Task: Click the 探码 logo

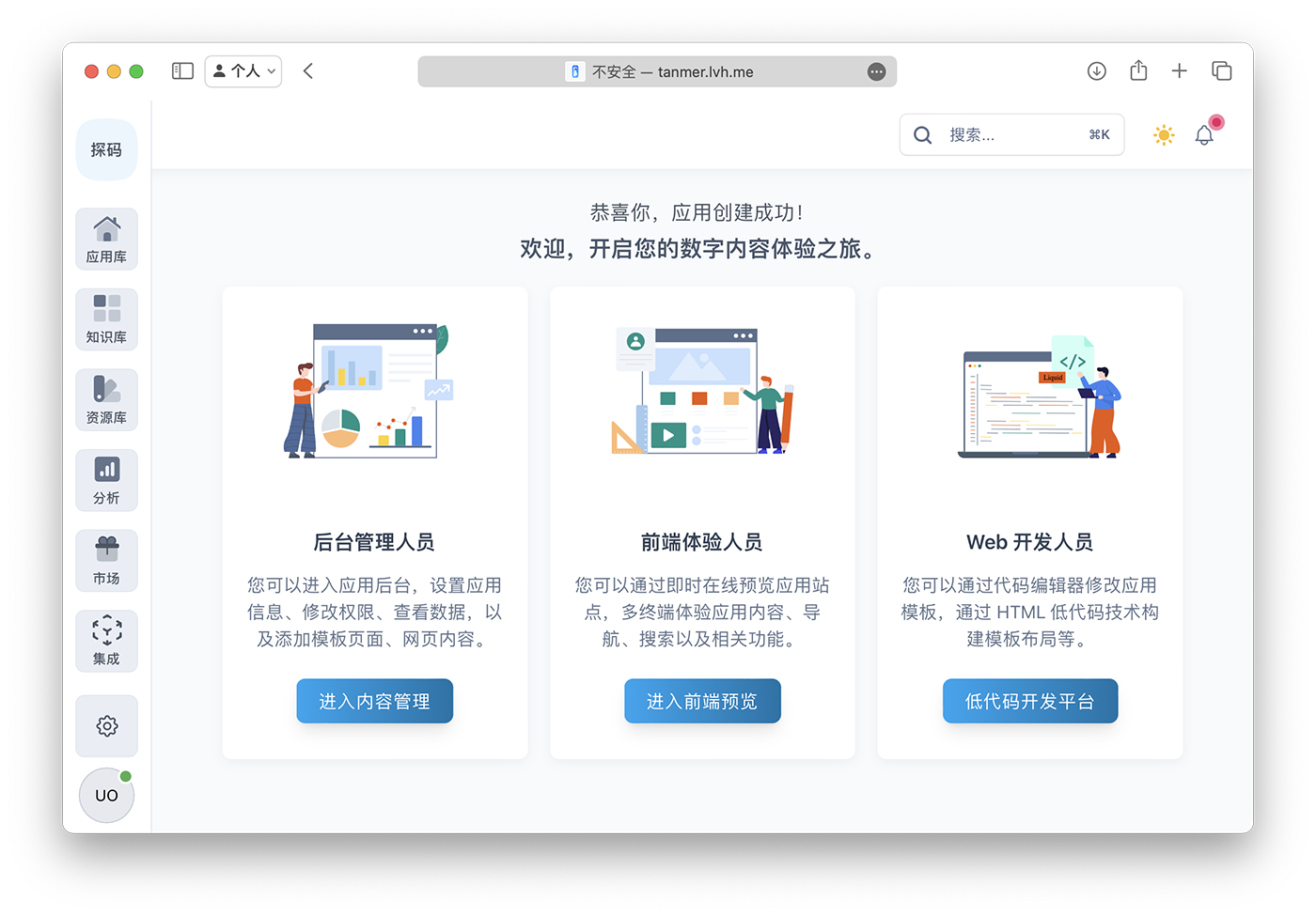Action: pyautogui.click(x=106, y=149)
